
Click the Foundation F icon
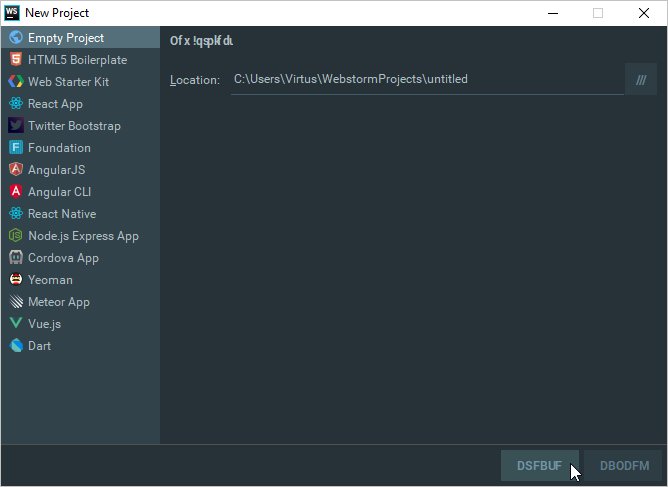16,147
